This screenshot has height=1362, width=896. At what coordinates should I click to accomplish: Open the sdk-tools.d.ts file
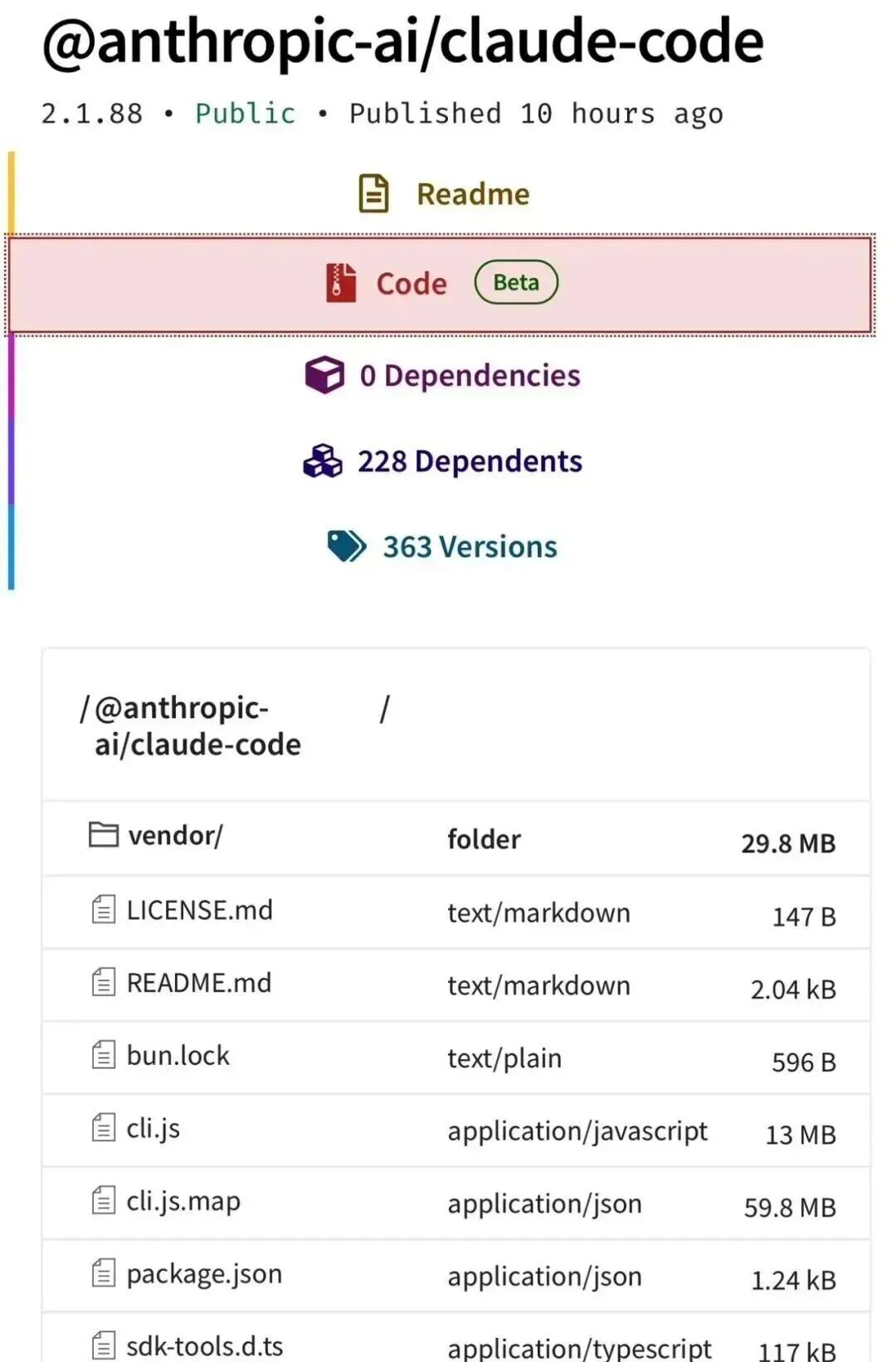click(205, 1346)
